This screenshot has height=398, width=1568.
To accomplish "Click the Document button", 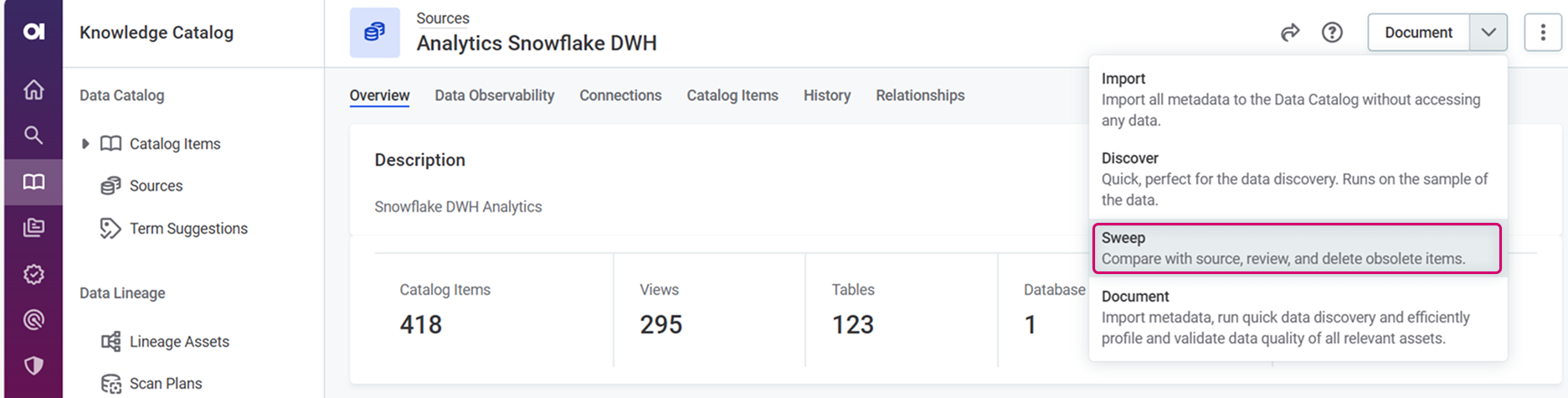I will pos(1418,33).
